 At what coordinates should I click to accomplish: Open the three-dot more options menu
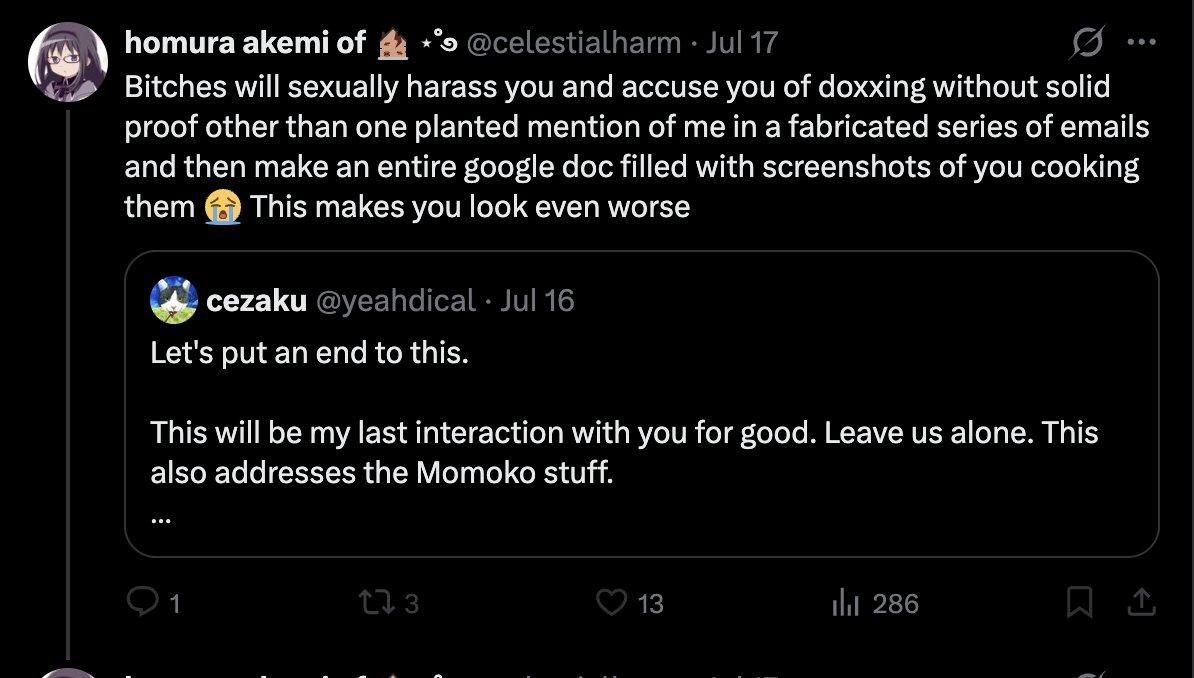coord(1141,42)
